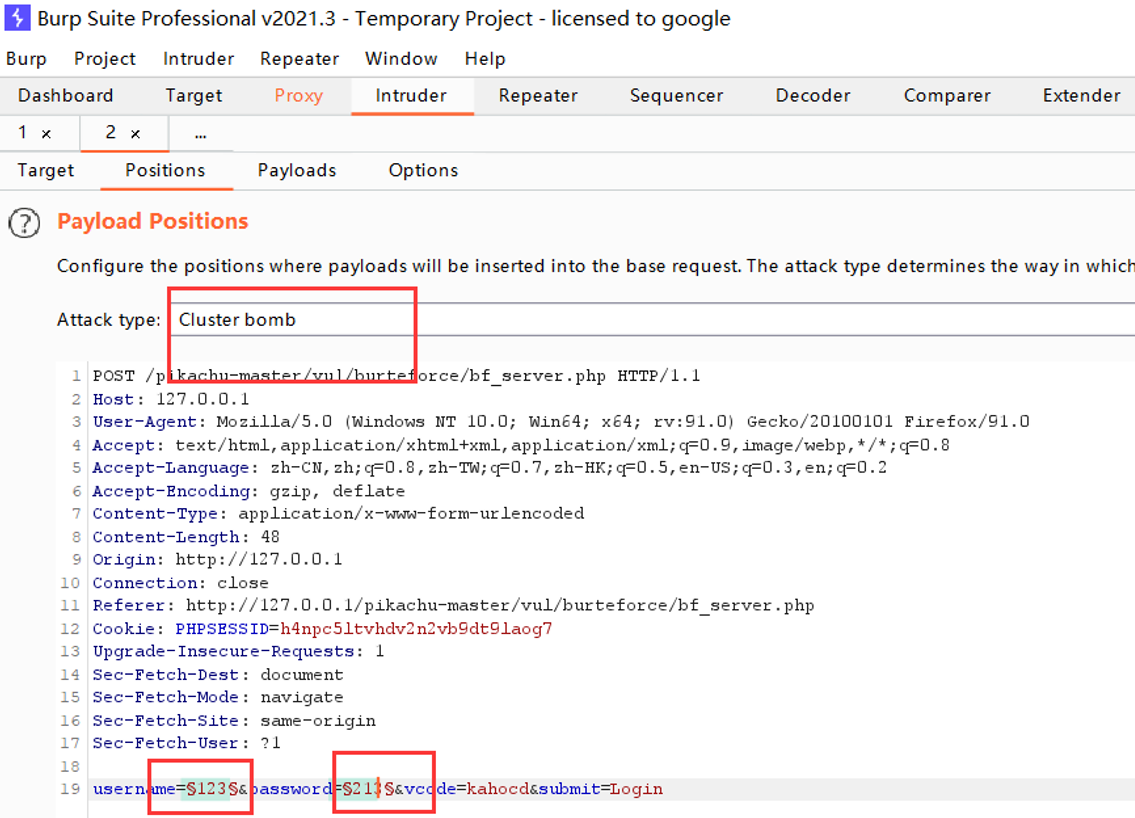Image resolution: width=1135 pixels, height=818 pixels.
Task: Select the Intruder tool tab
Action: [411, 96]
